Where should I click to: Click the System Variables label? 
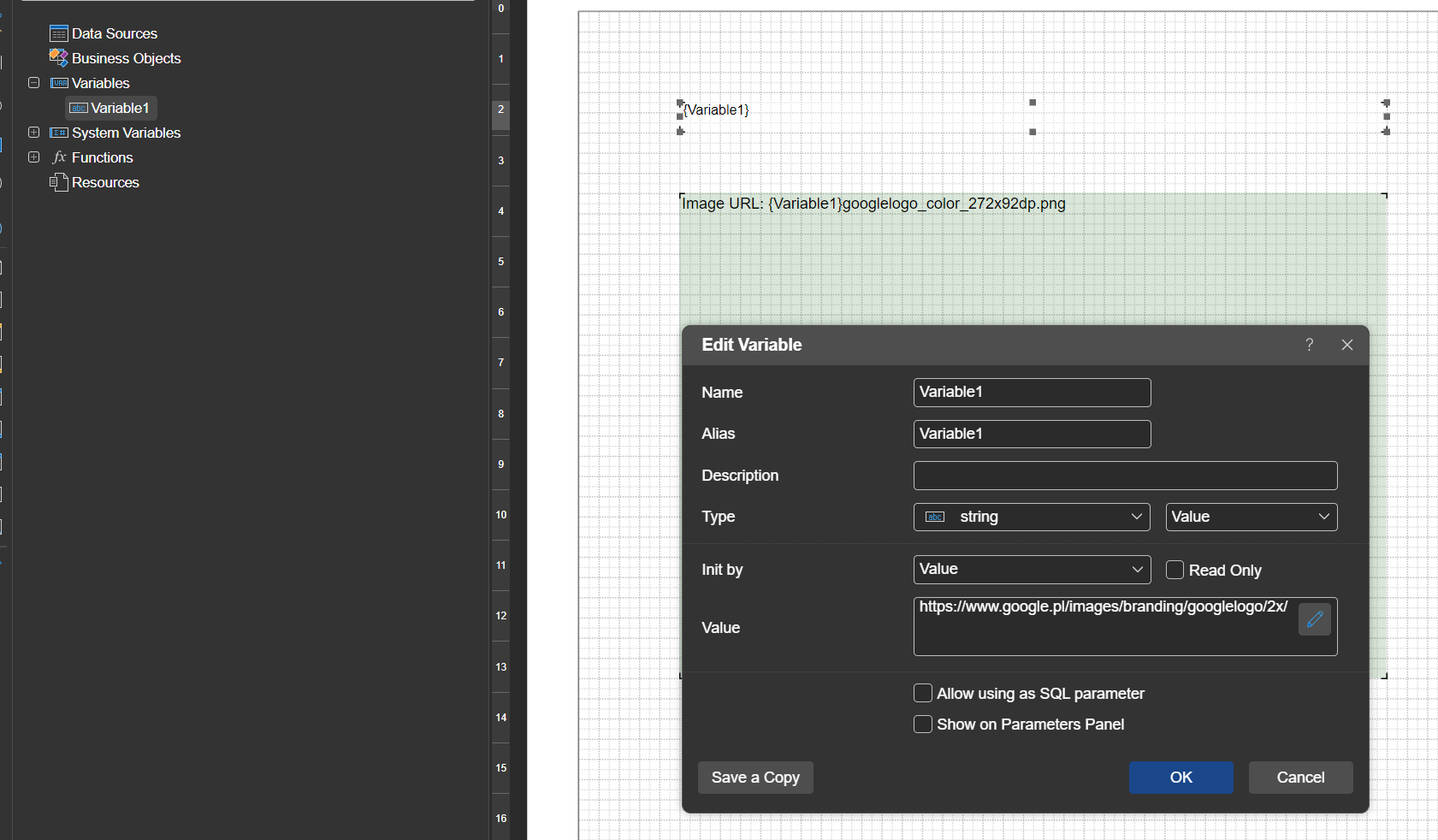tap(127, 133)
